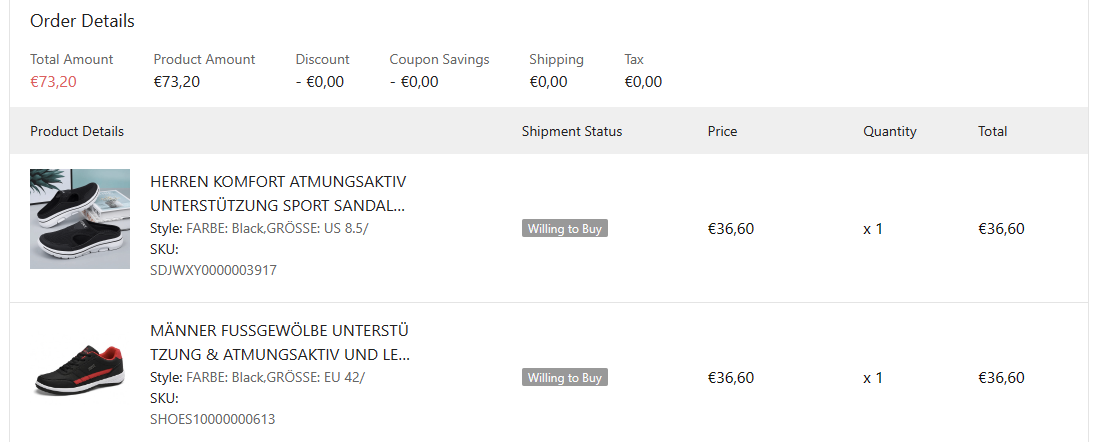Viewport: 1103px width, 442px height.
Task: Select SKU SDJWXY0000003917 text
Action: [213, 270]
